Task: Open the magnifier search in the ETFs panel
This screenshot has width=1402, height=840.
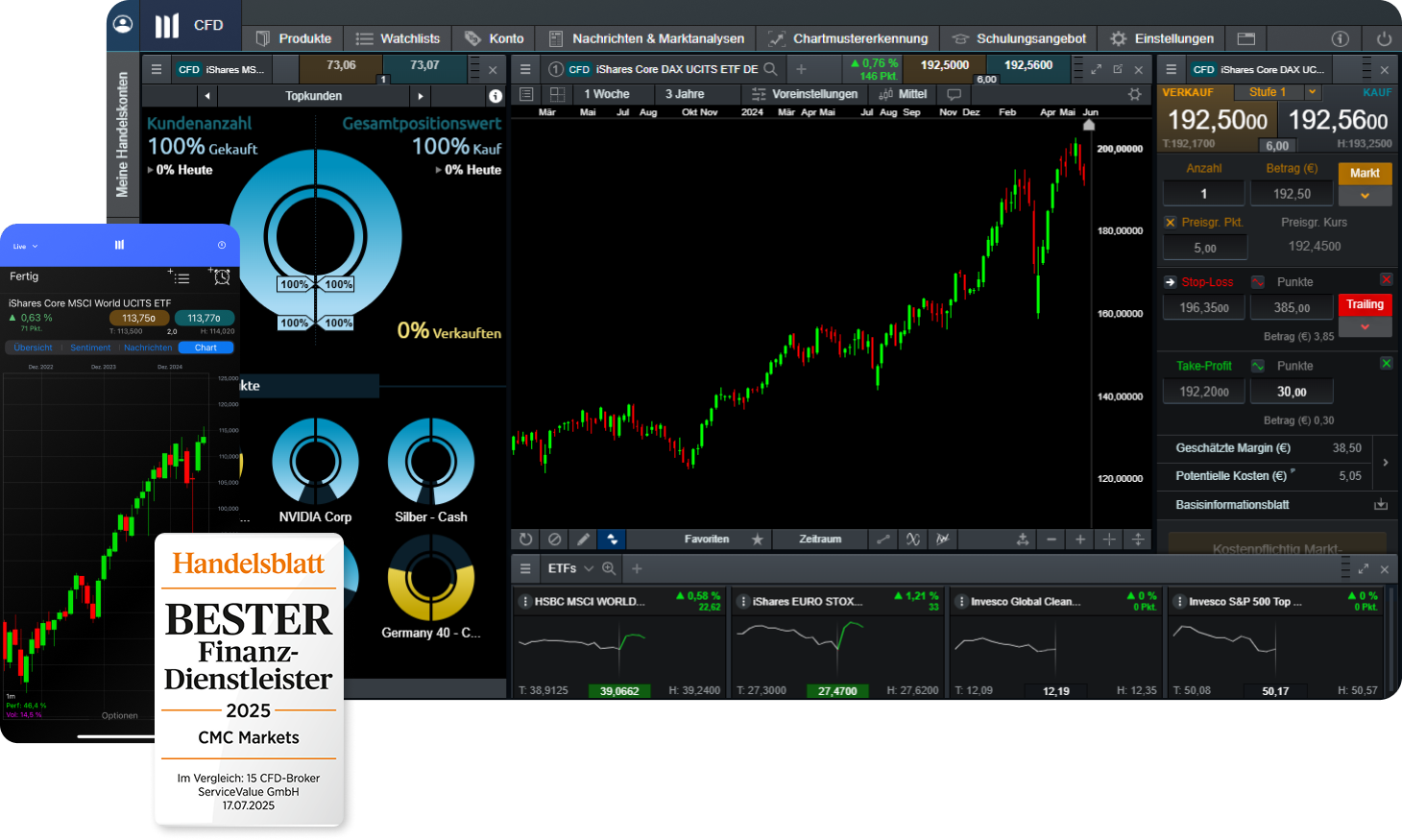Action: pos(610,568)
